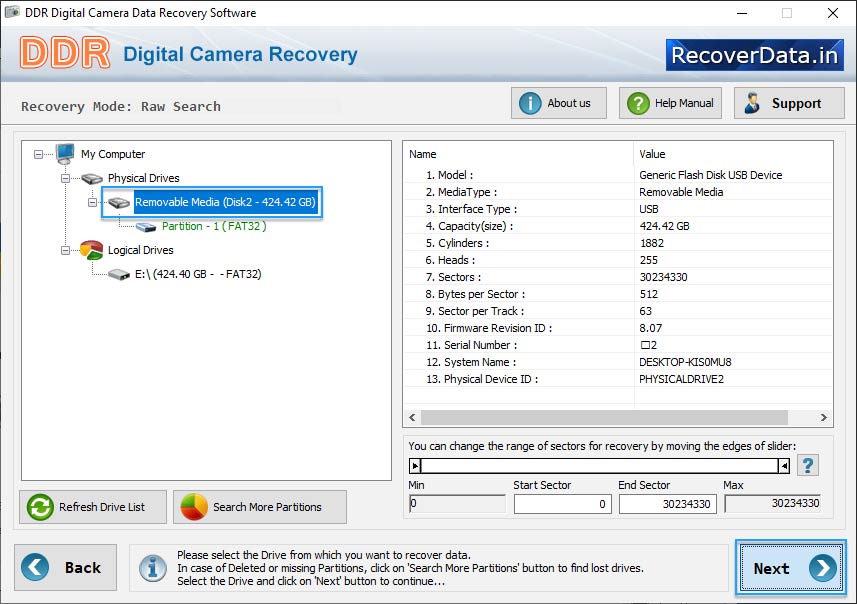
Task: Click the Partition 1 drive icon
Action: 146,227
